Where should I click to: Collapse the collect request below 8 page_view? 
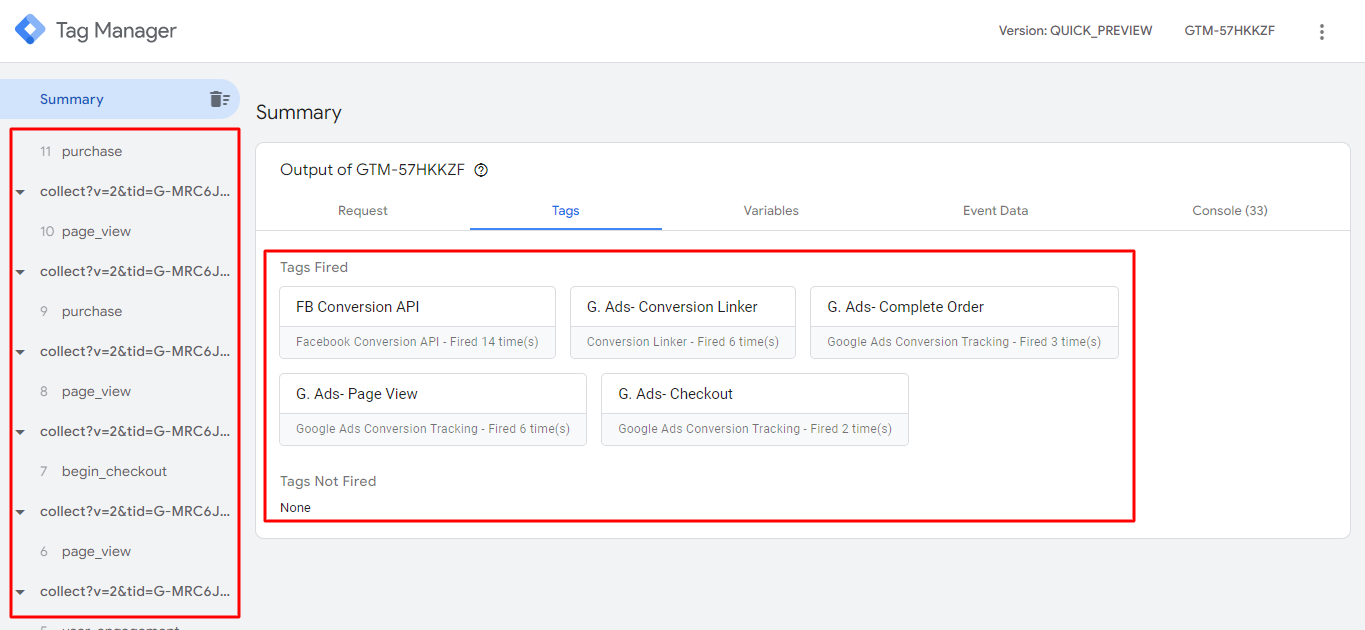(x=20, y=432)
